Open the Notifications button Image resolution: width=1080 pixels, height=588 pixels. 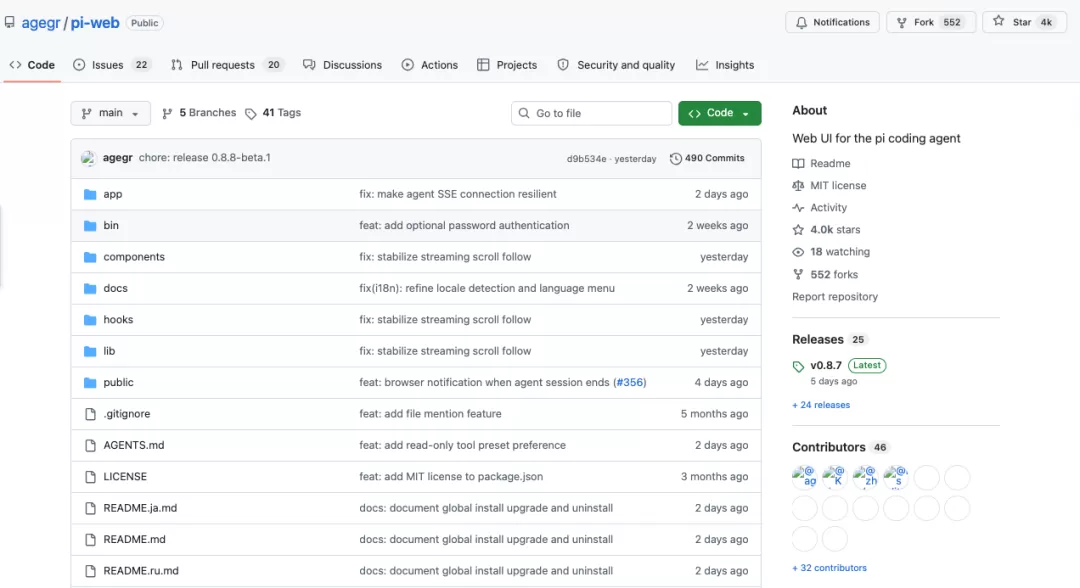click(832, 22)
